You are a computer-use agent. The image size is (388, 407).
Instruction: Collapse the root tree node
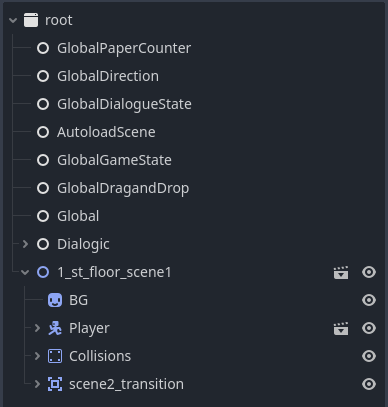pyautogui.click(x=13, y=20)
